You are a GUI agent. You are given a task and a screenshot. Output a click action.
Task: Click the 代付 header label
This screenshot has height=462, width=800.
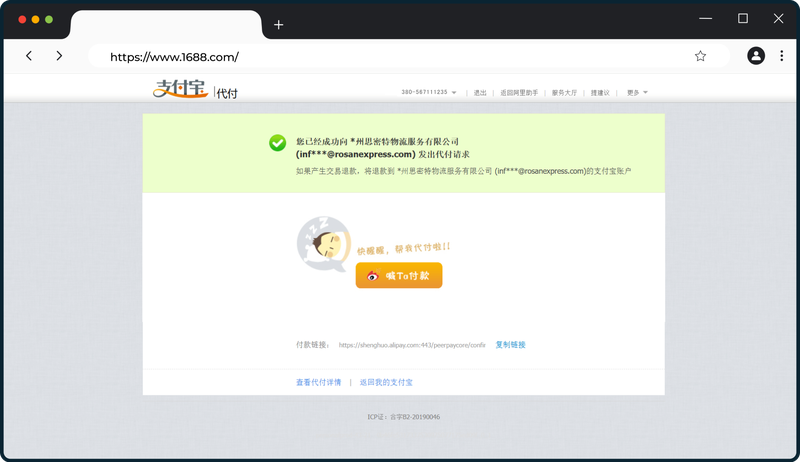coord(227,93)
